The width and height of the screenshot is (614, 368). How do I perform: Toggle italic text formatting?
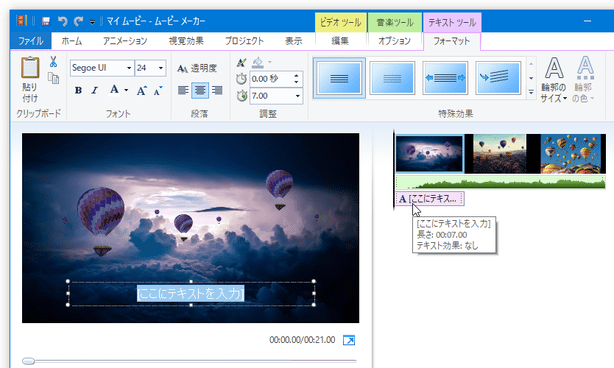pos(94,90)
